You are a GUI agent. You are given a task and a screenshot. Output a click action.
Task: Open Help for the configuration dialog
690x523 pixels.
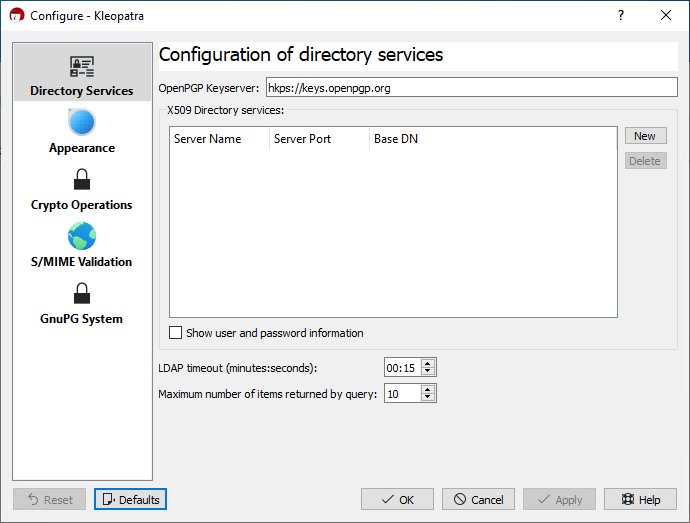pyautogui.click(x=640, y=499)
